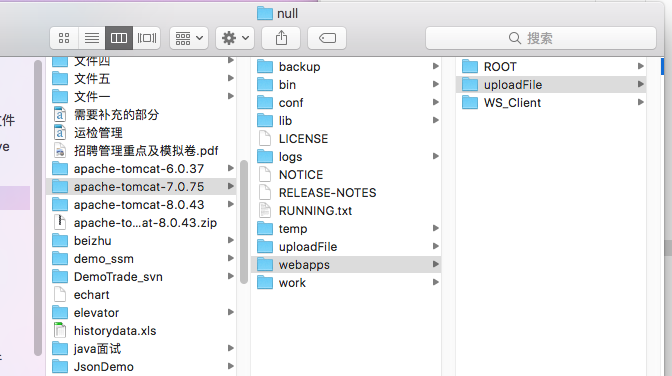Image resolution: width=672 pixels, height=376 pixels.
Task: Switch to list view
Action: pos(92,38)
